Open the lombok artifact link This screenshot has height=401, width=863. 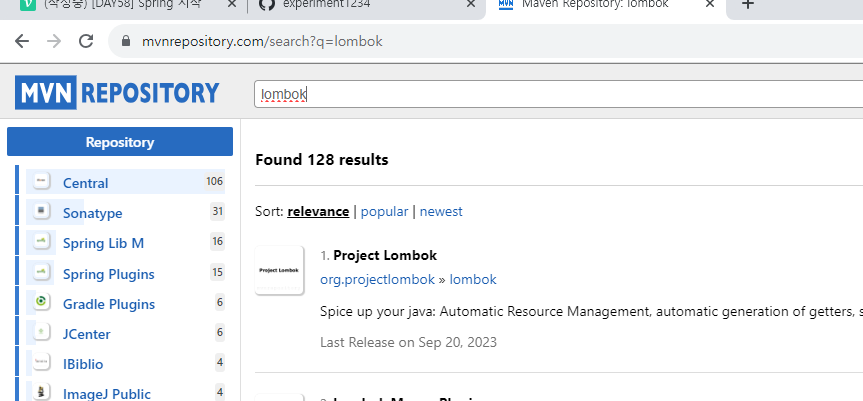tap(473, 279)
